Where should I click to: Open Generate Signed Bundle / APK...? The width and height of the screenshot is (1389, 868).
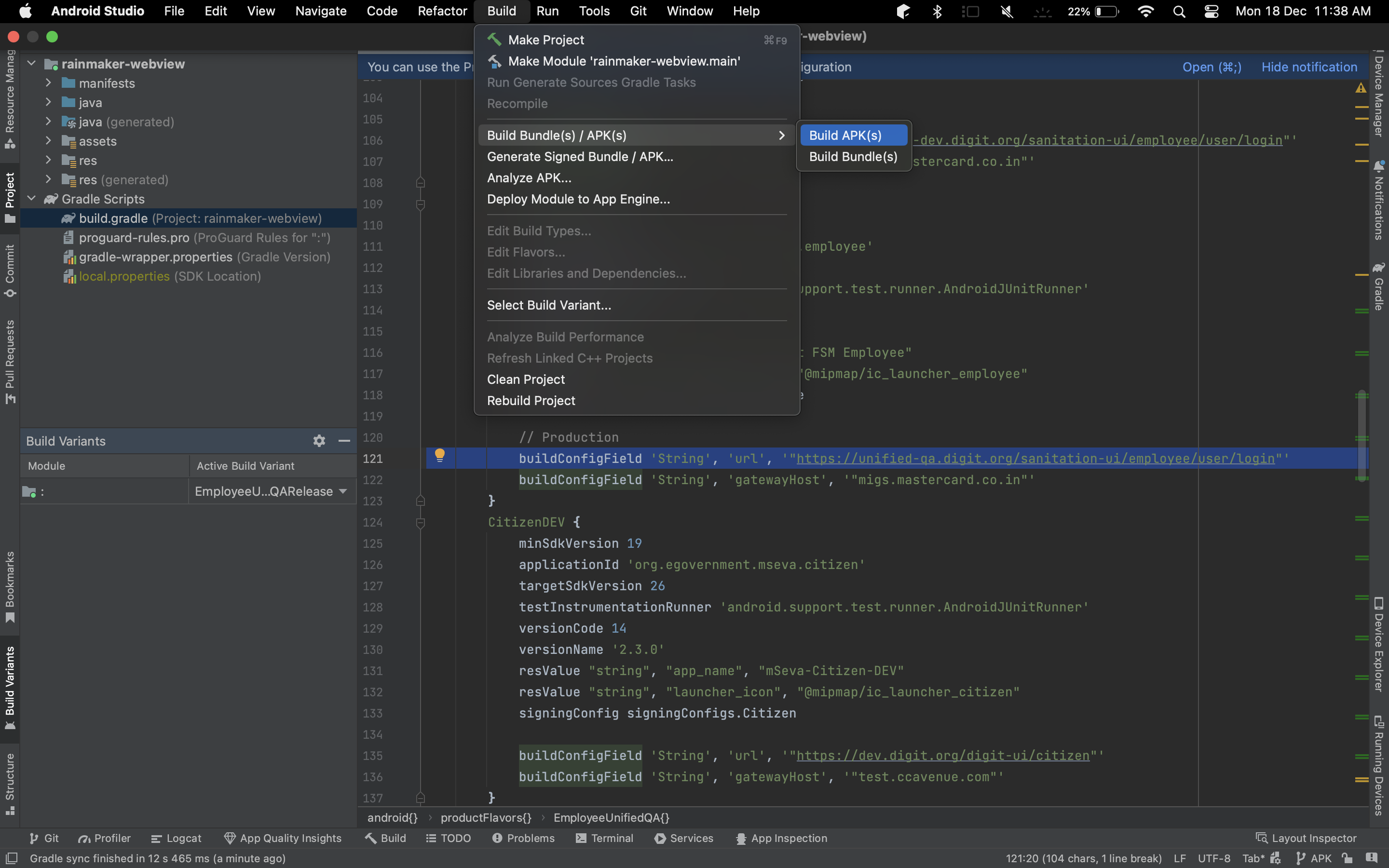[637, 157]
